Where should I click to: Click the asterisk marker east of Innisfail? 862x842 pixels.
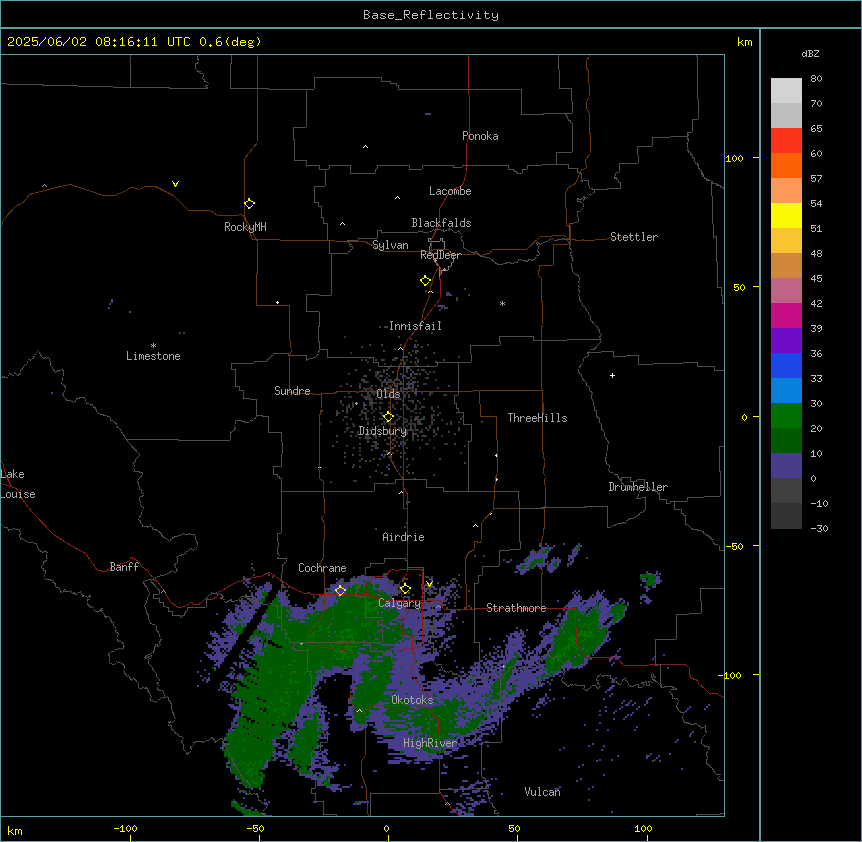[502, 303]
